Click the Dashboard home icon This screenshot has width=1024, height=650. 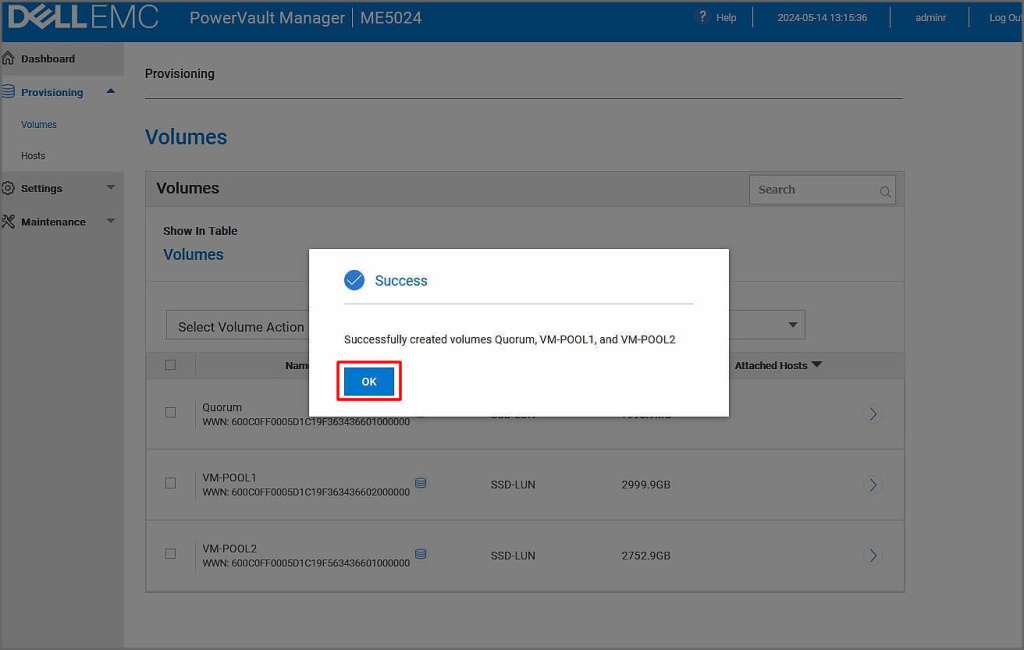click(x=9, y=59)
